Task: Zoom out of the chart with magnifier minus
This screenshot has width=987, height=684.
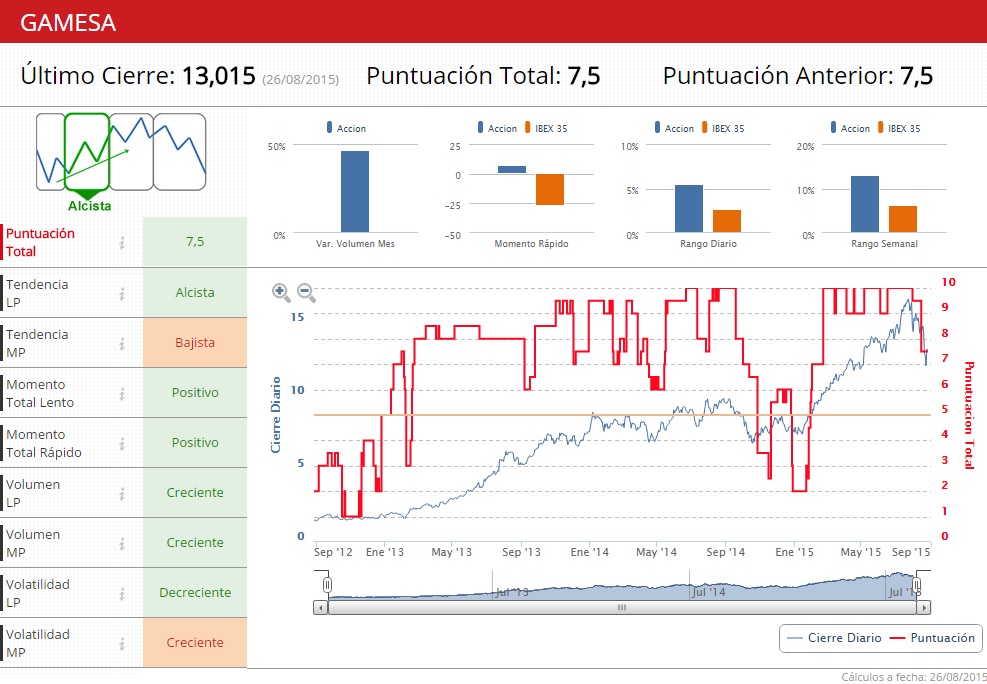Action: [306, 293]
